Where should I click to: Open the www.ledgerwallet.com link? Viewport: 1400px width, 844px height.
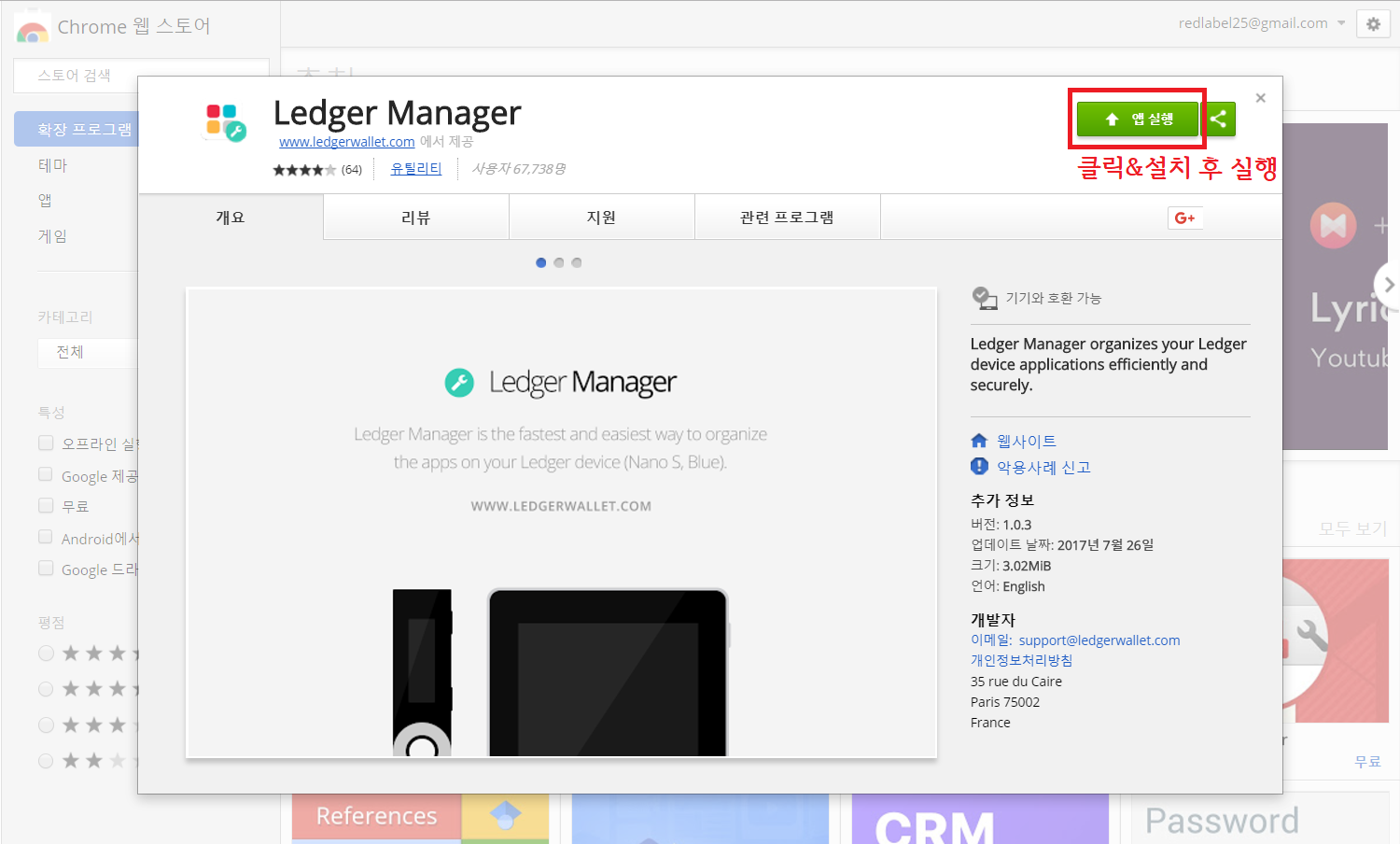point(347,142)
